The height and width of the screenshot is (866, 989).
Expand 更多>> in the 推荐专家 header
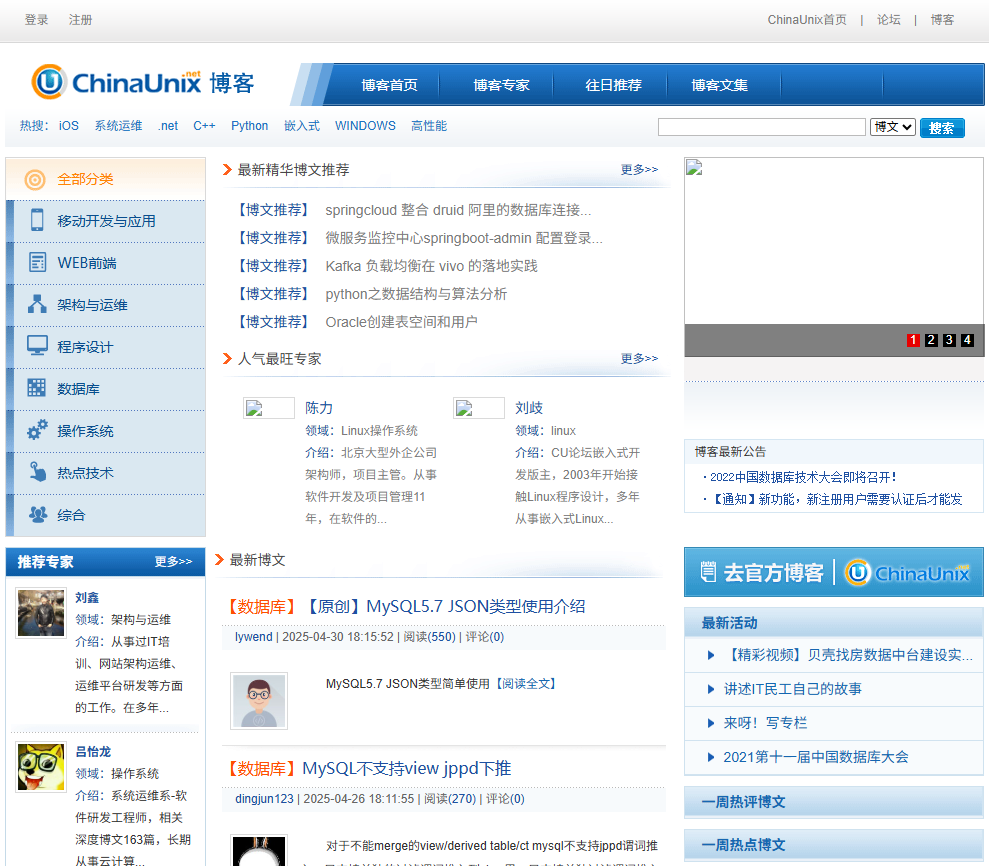click(173, 561)
